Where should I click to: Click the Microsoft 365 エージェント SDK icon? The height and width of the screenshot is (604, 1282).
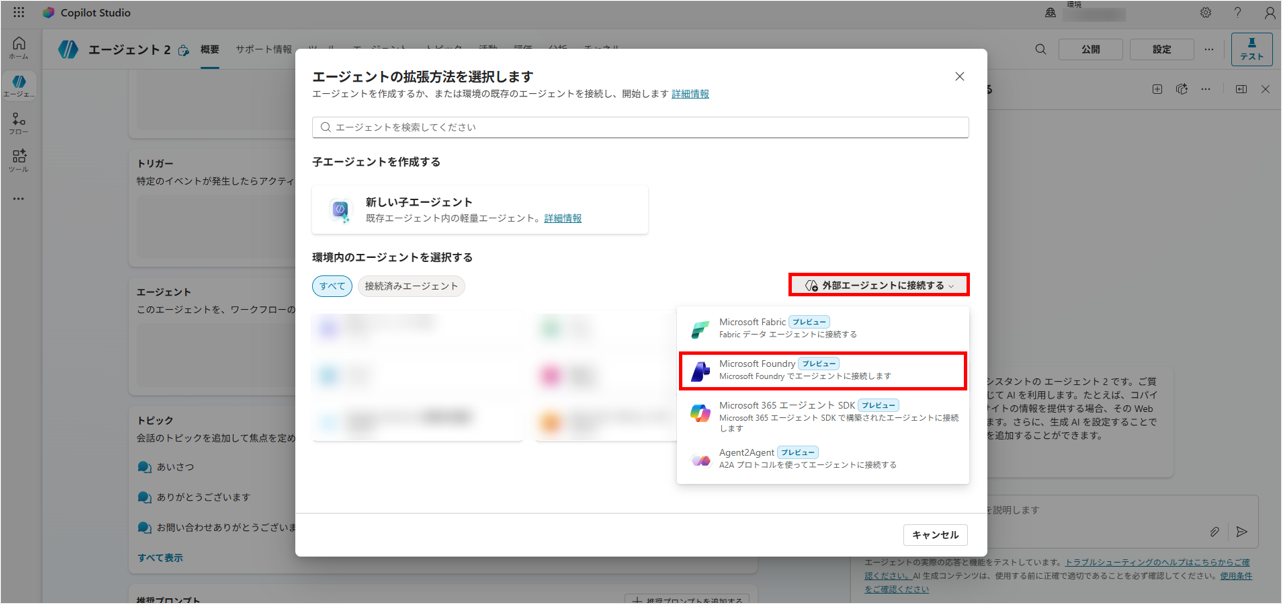click(x=700, y=412)
